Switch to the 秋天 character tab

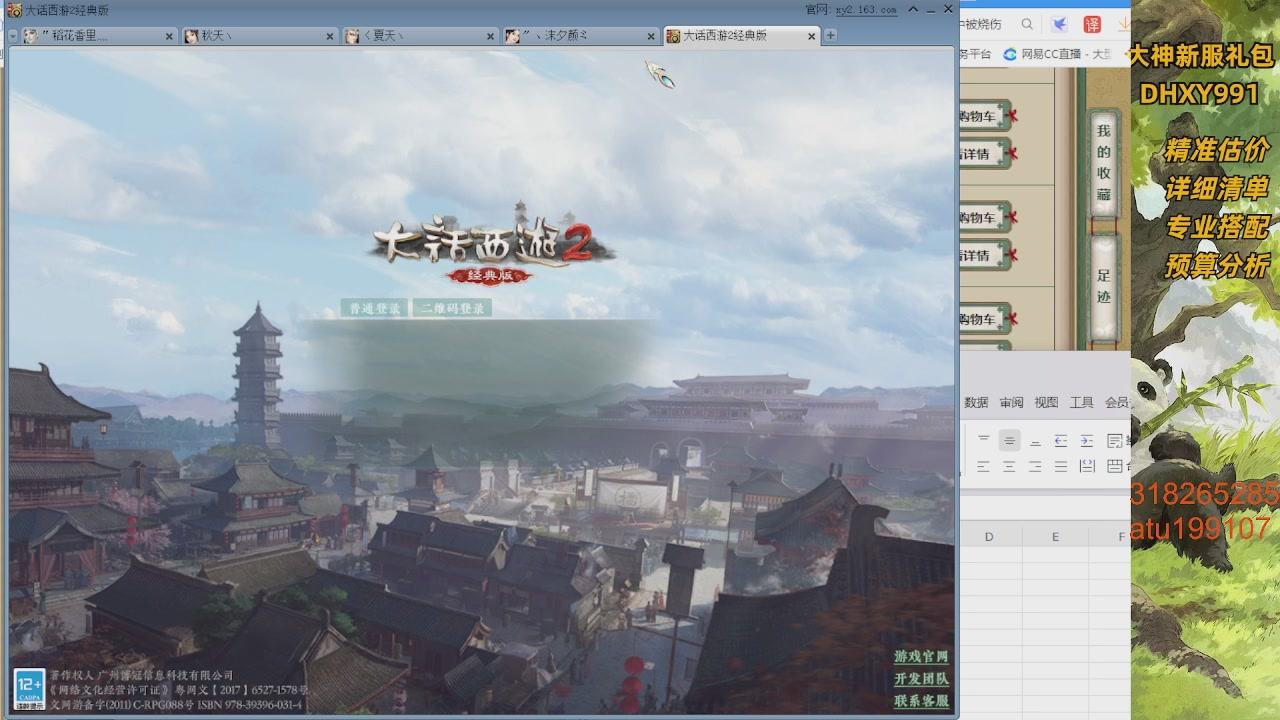[x=260, y=36]
